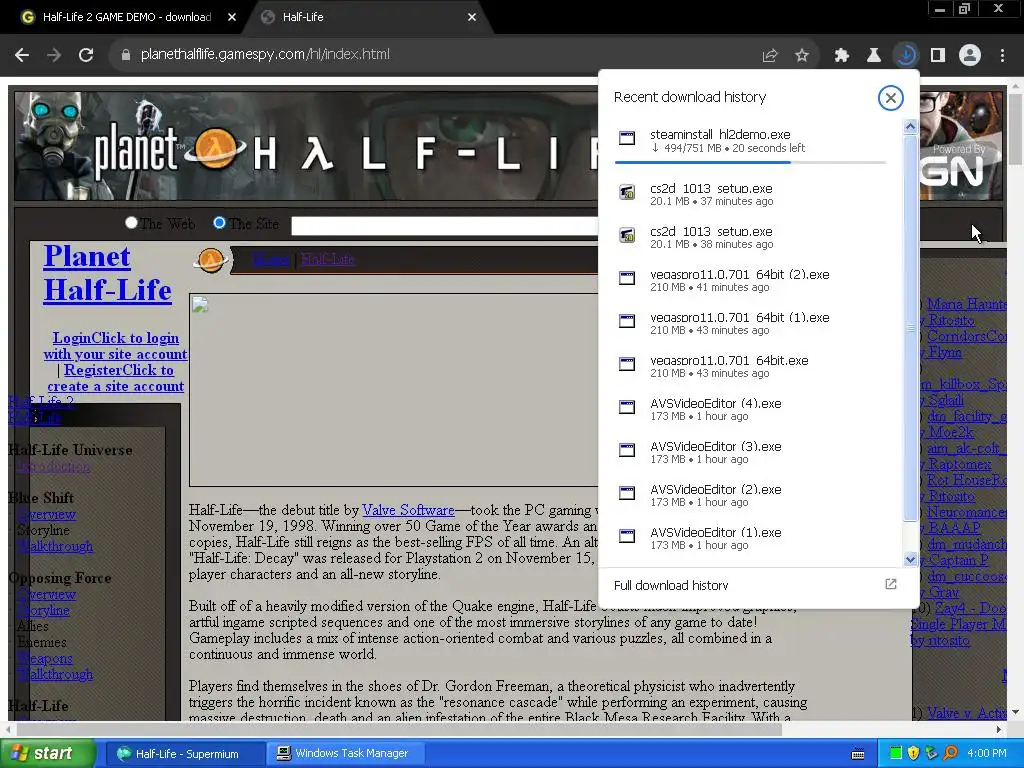The width and height of the screenshot is (1024, 768).
Task: Click icon for vegaspro11.0.701 64bit.exe
Action: pyautogui.click(x=627, y=364)
